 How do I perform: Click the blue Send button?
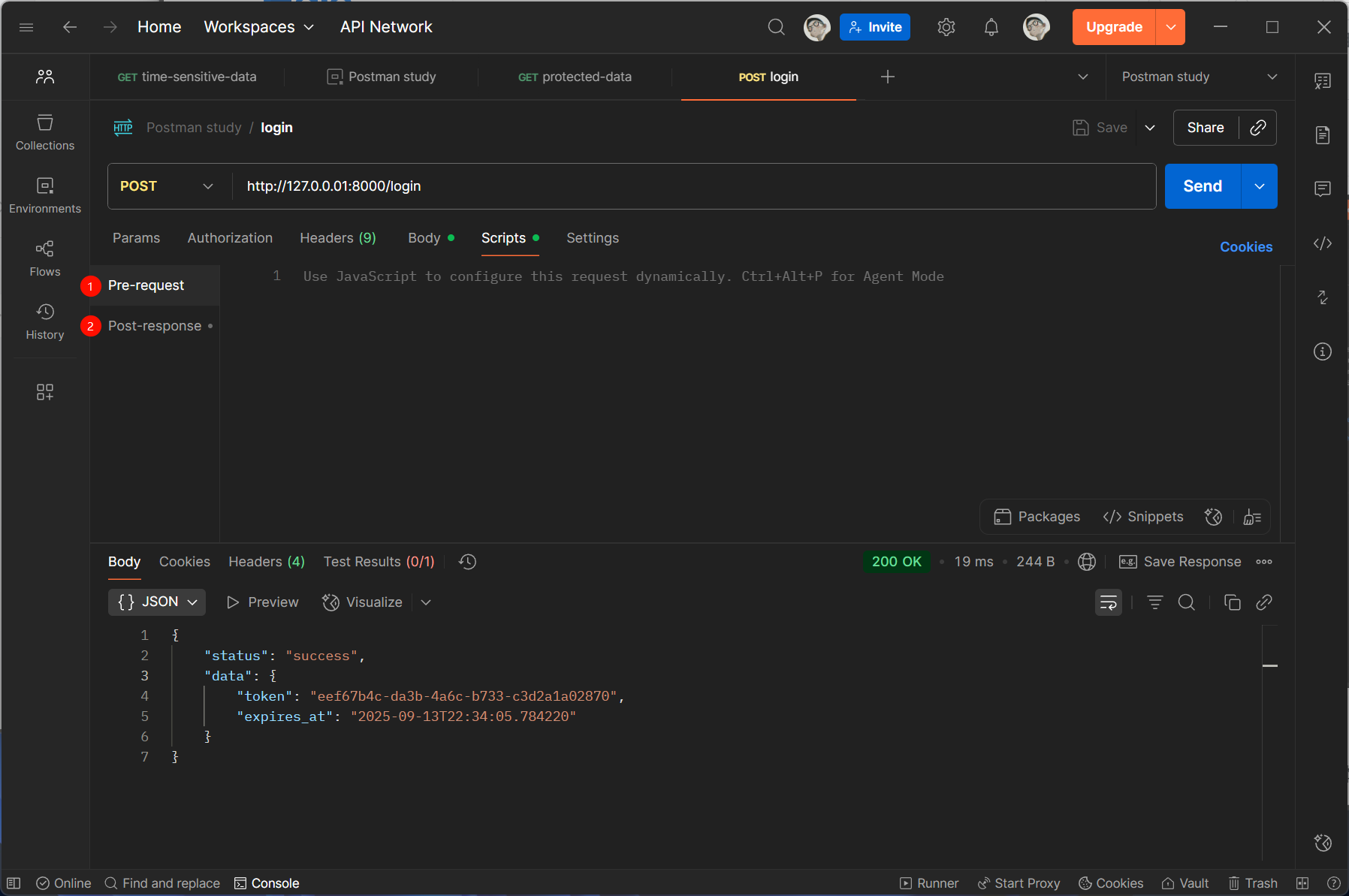pyautogui.click(x=1203, y=186)
